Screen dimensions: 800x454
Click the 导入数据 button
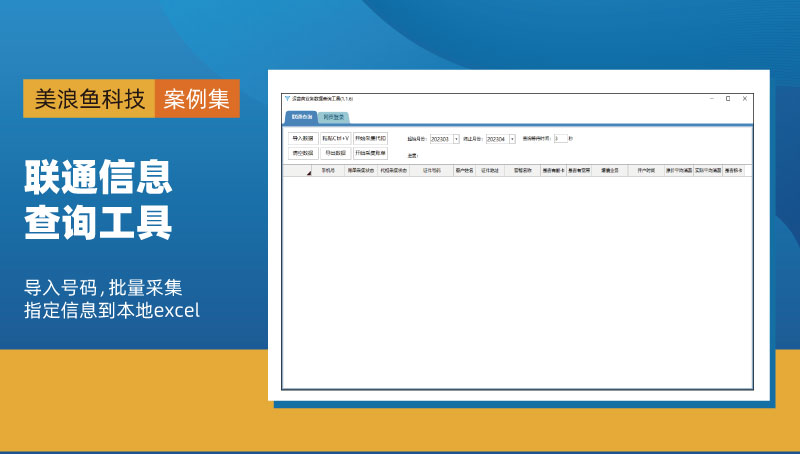[x=303, y=138]
